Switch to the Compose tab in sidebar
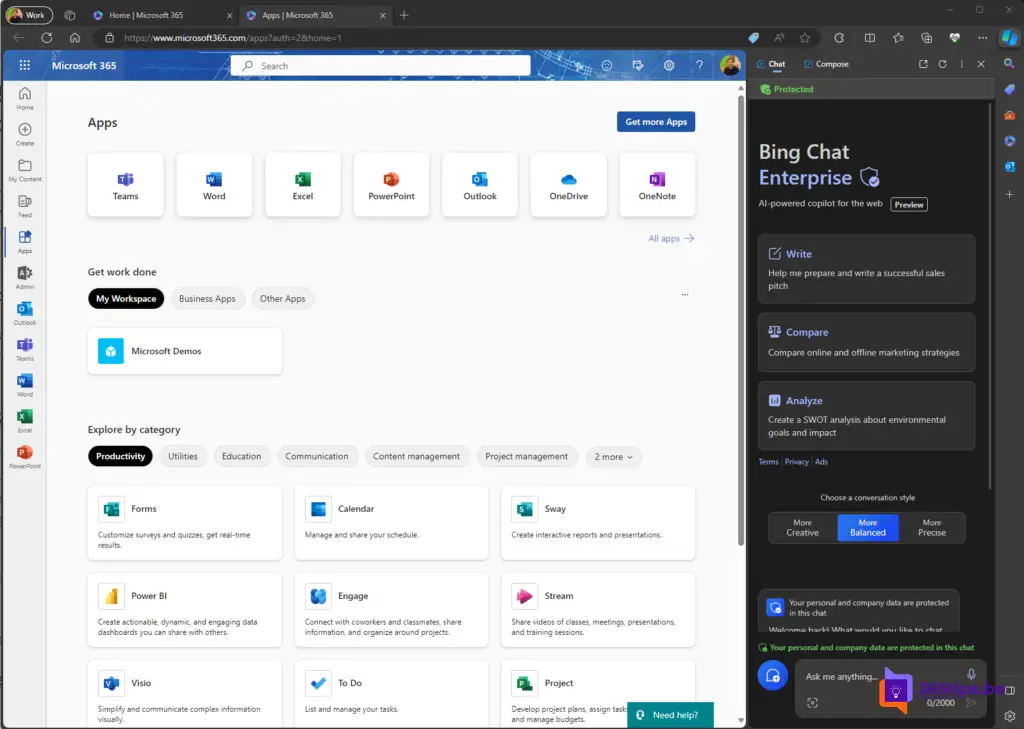The image size is (1024, 729). (x=826, y=64)
